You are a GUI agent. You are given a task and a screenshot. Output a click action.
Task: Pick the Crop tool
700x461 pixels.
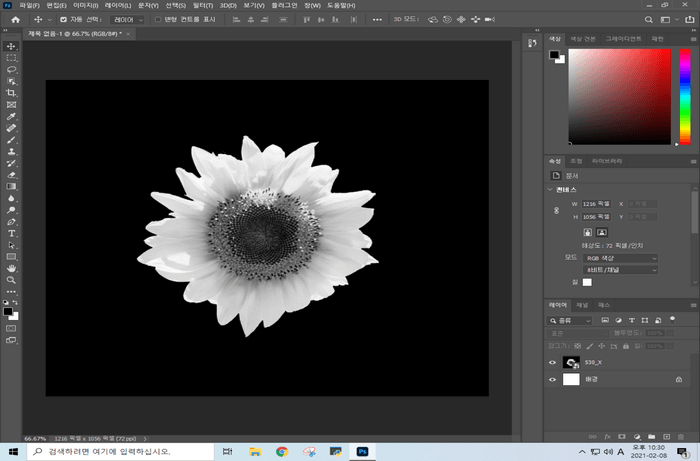click(x=12, y=93)
